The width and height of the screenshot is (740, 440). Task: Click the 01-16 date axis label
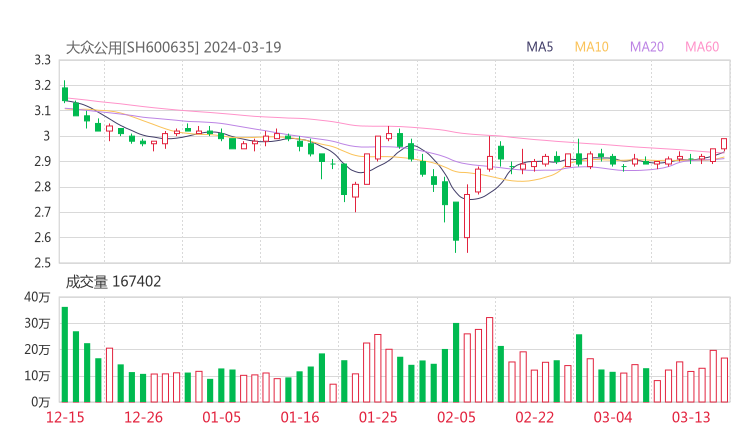300,417
